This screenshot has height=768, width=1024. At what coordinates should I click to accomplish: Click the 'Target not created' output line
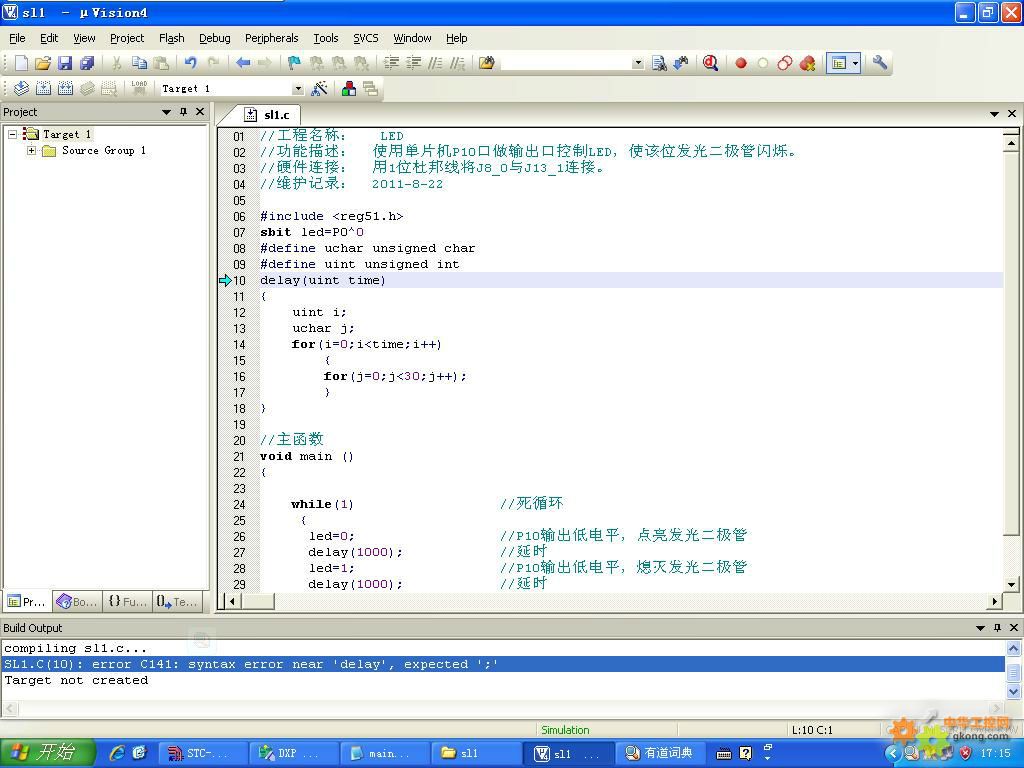(76, 680)
